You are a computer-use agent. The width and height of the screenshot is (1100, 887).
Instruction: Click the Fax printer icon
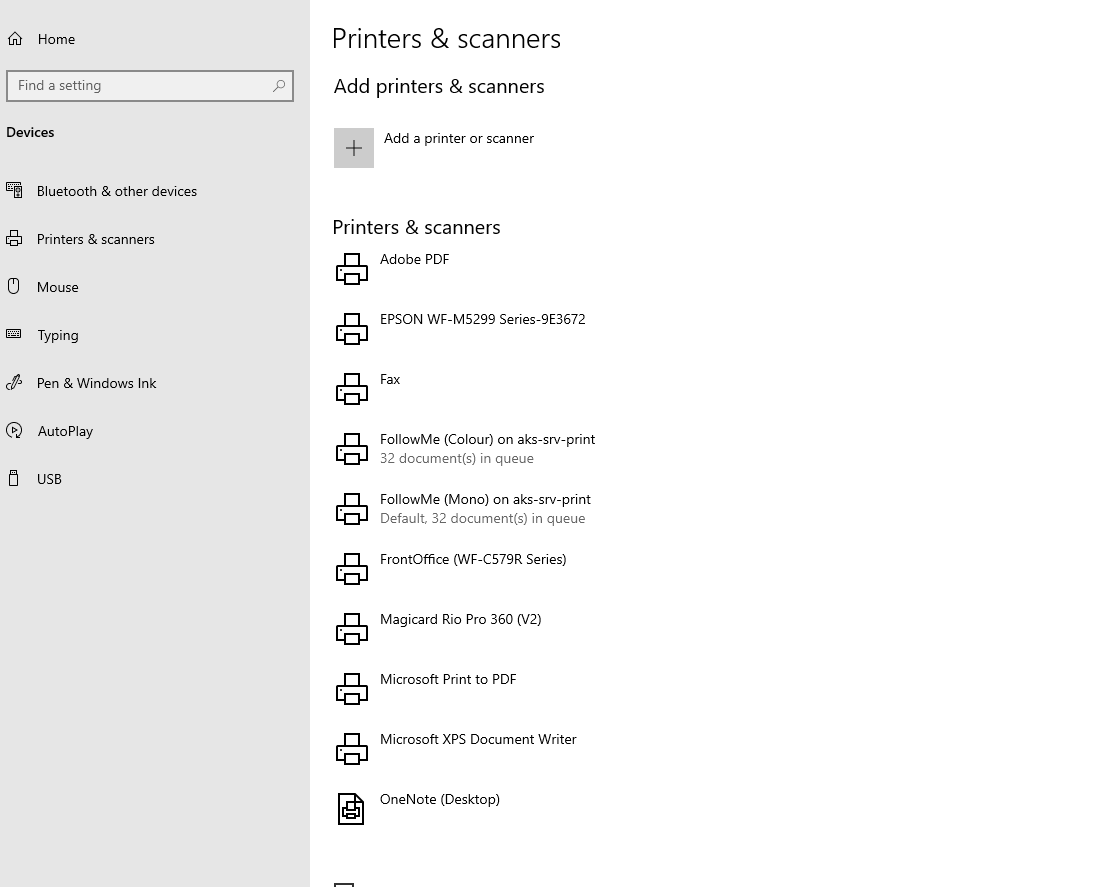pos(351,389)
